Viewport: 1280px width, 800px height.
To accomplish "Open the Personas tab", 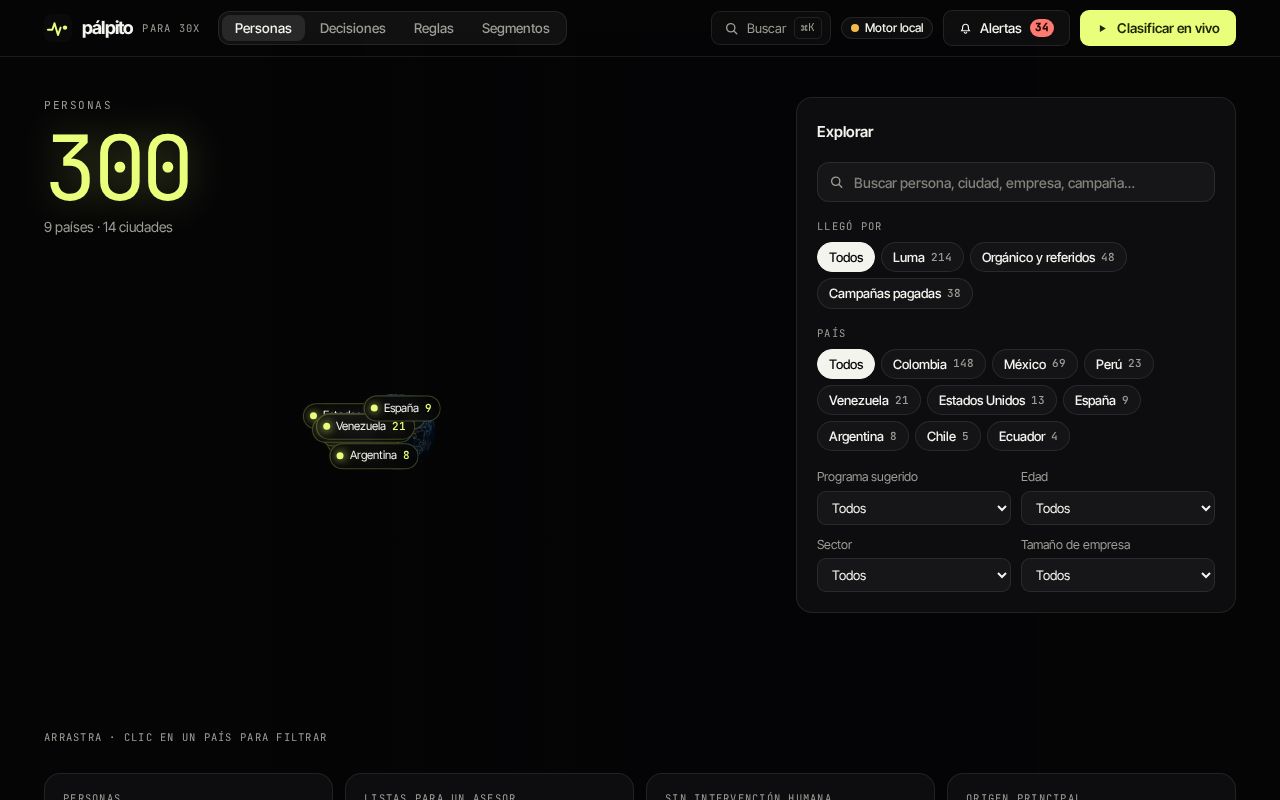I will pyautogui.click(x=263, y=28).
